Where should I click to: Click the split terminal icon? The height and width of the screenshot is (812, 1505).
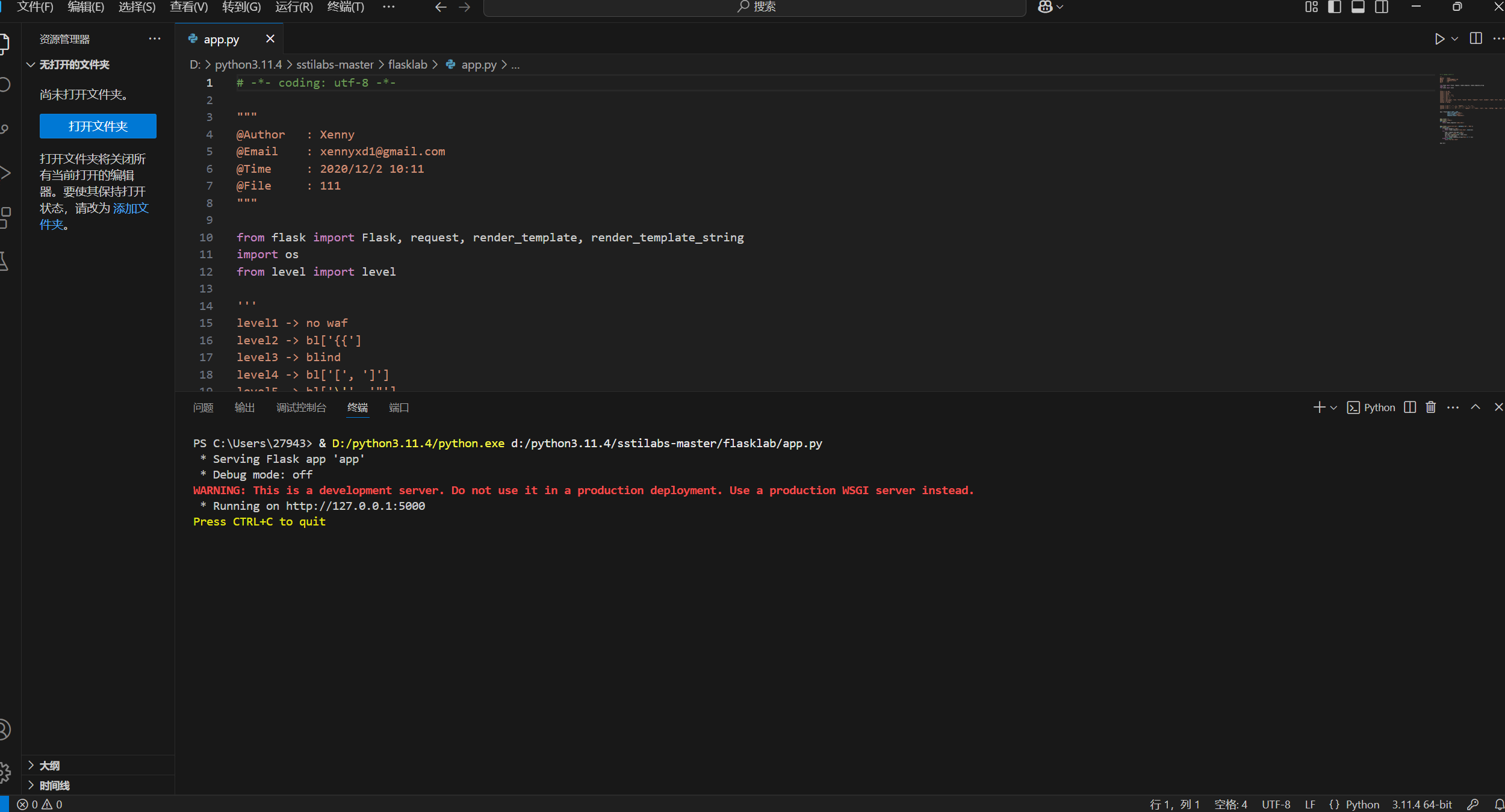[x=1409, y=408]
